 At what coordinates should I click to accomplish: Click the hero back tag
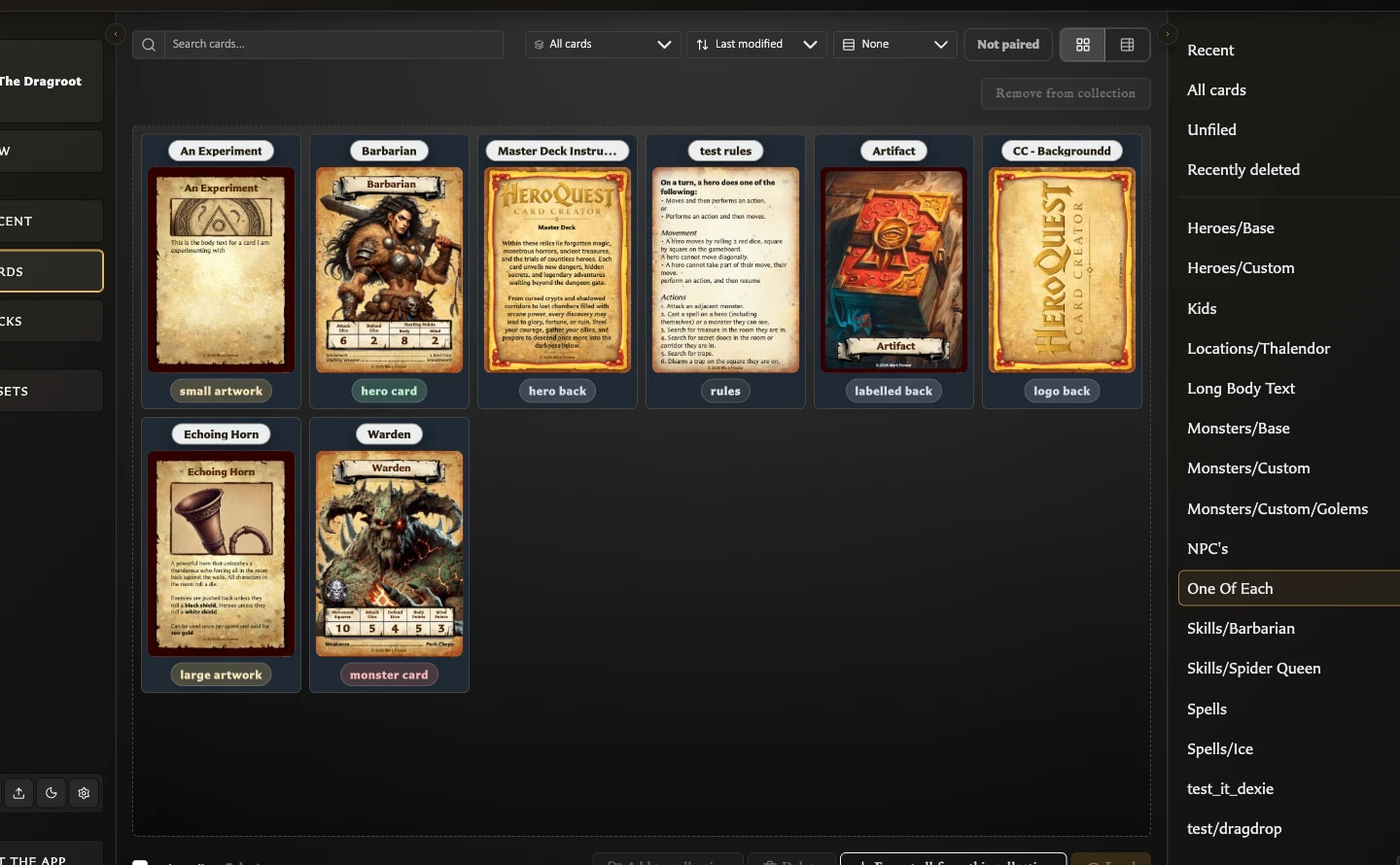pos(557,391)
